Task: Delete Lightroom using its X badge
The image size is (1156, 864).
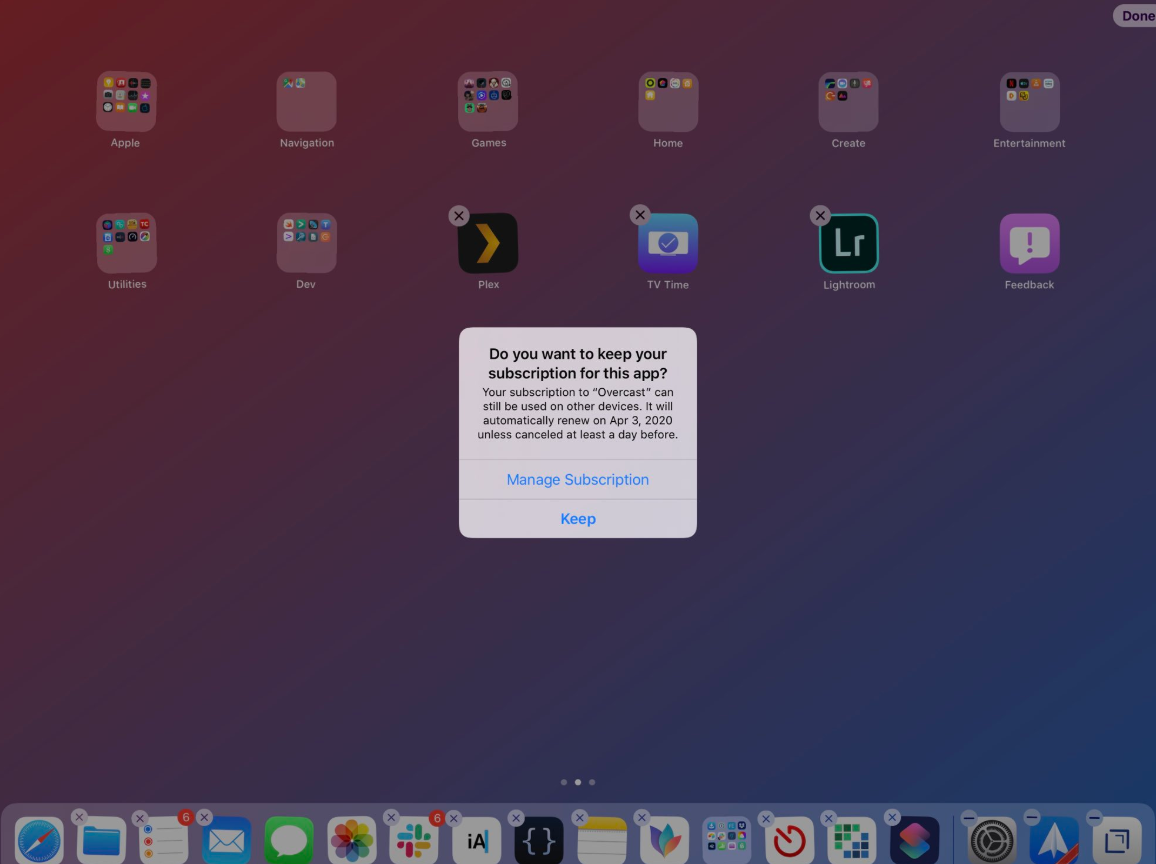Action: (820, 215)
